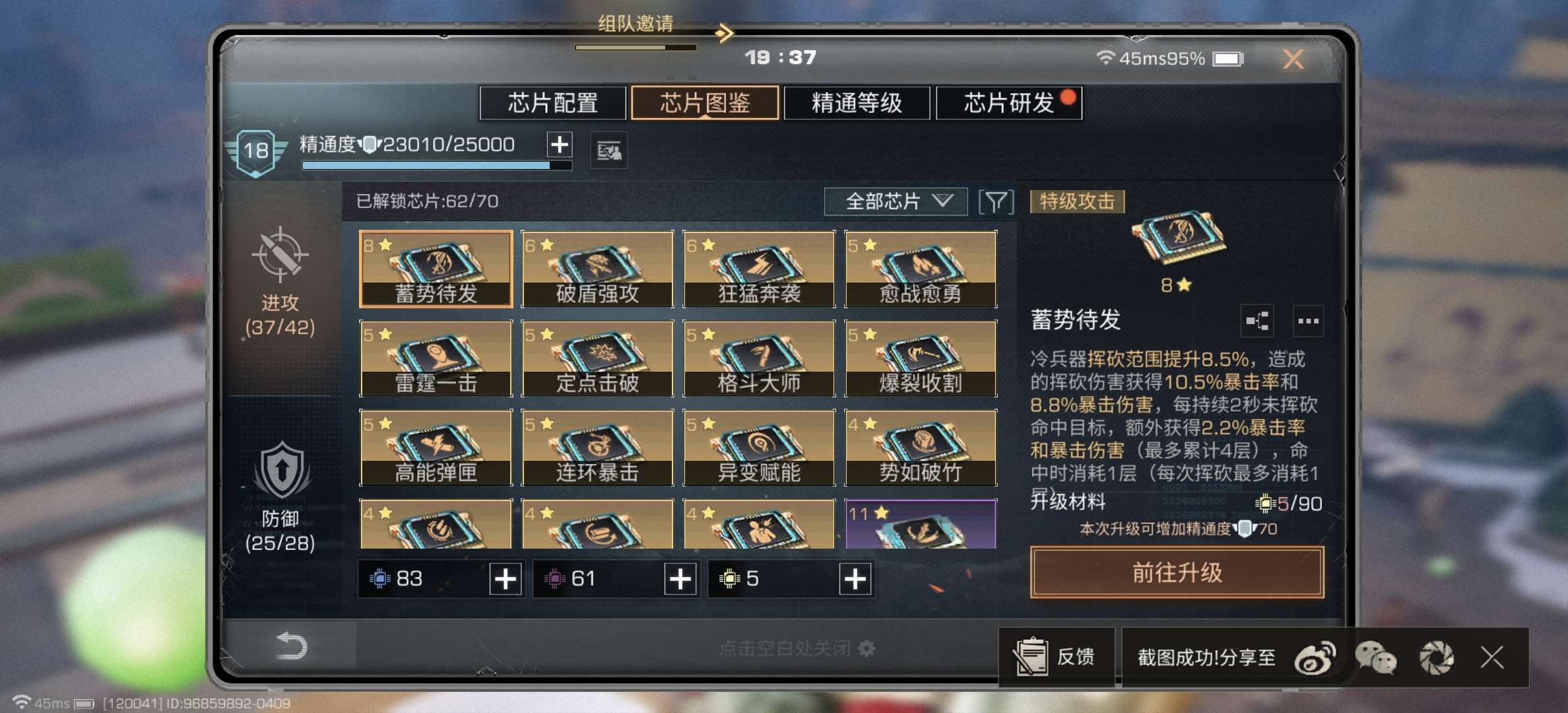Screen dimensions: 1568x713
Task: Click the back arrow icon
Action: (292, 646)
